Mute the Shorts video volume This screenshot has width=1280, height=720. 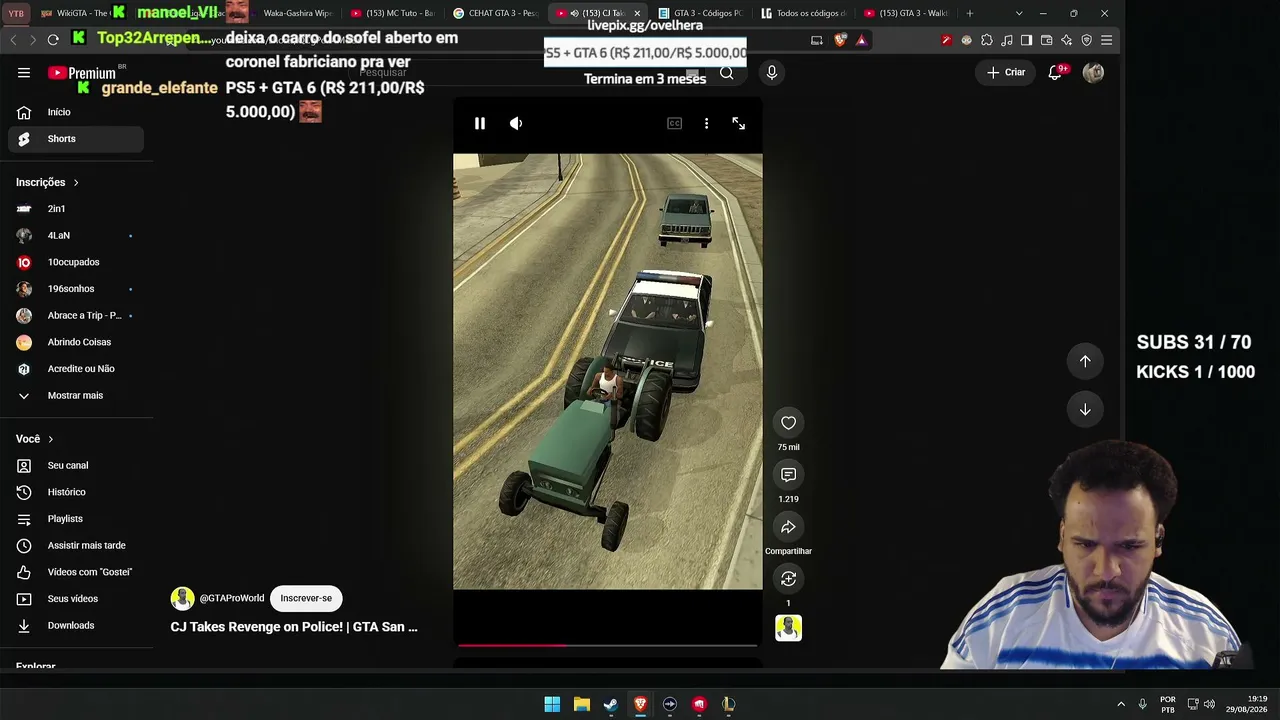click(x=516, y=124)
